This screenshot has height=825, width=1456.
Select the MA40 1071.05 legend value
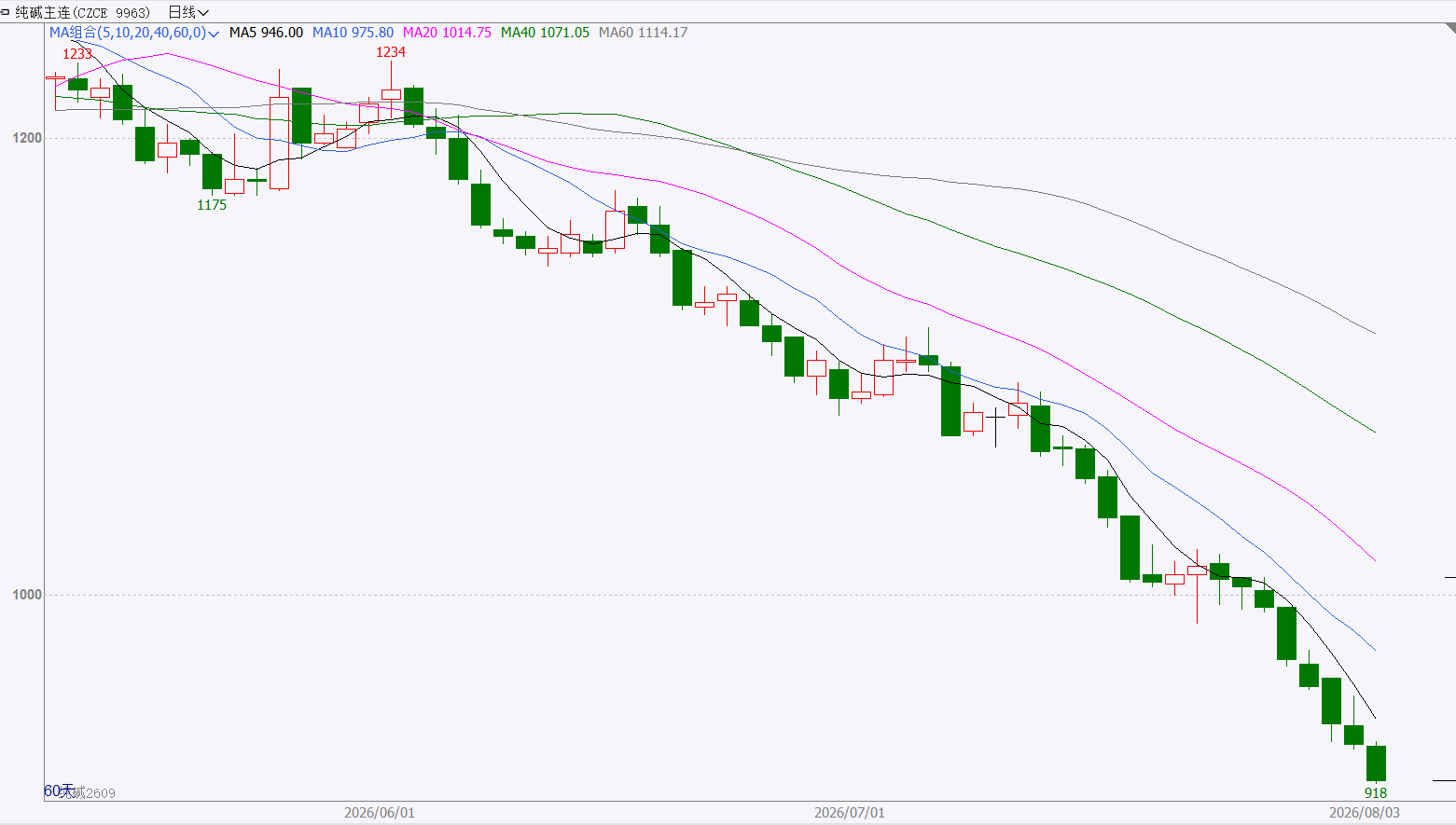tap(545, 33)
